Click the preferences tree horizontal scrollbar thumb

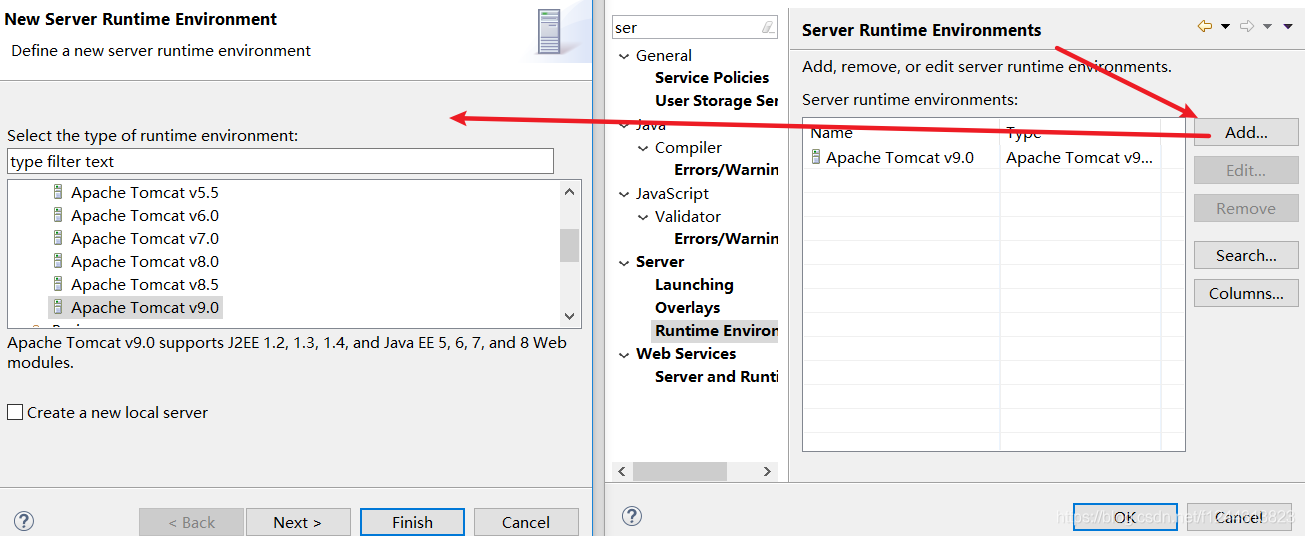tap(680, 471)
